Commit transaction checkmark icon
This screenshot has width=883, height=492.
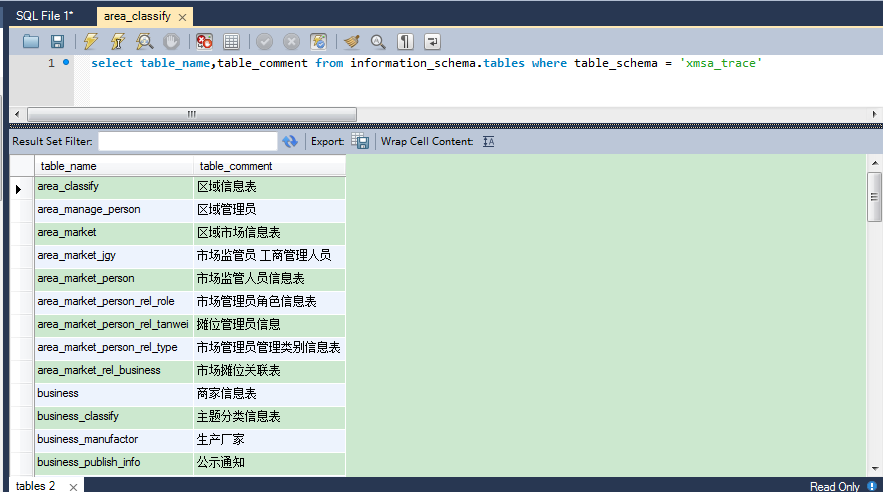coord(264,42)
